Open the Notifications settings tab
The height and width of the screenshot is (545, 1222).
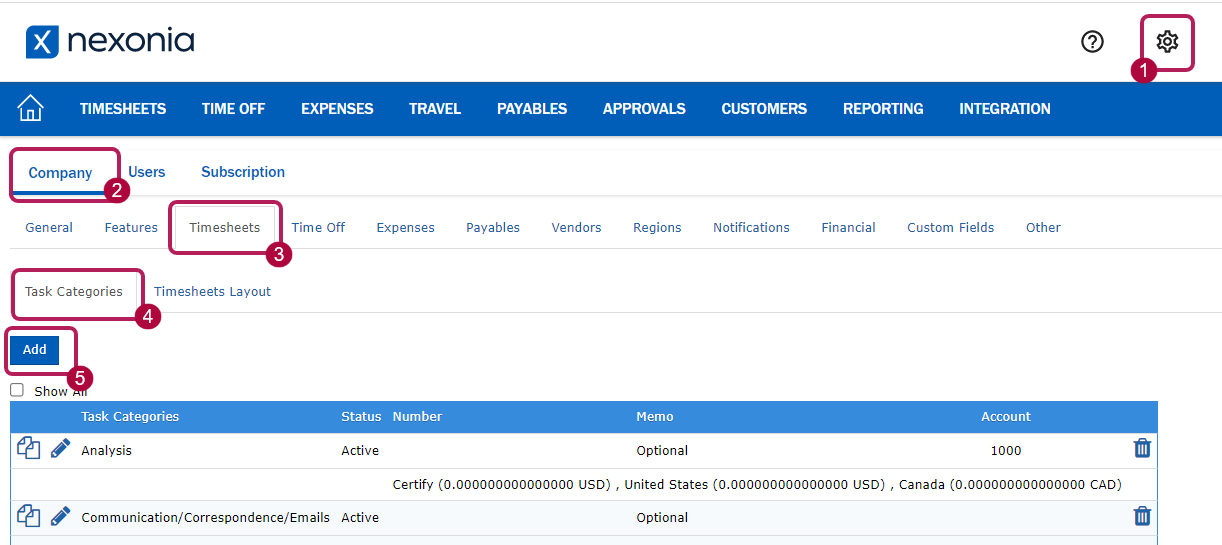point(751,228)
